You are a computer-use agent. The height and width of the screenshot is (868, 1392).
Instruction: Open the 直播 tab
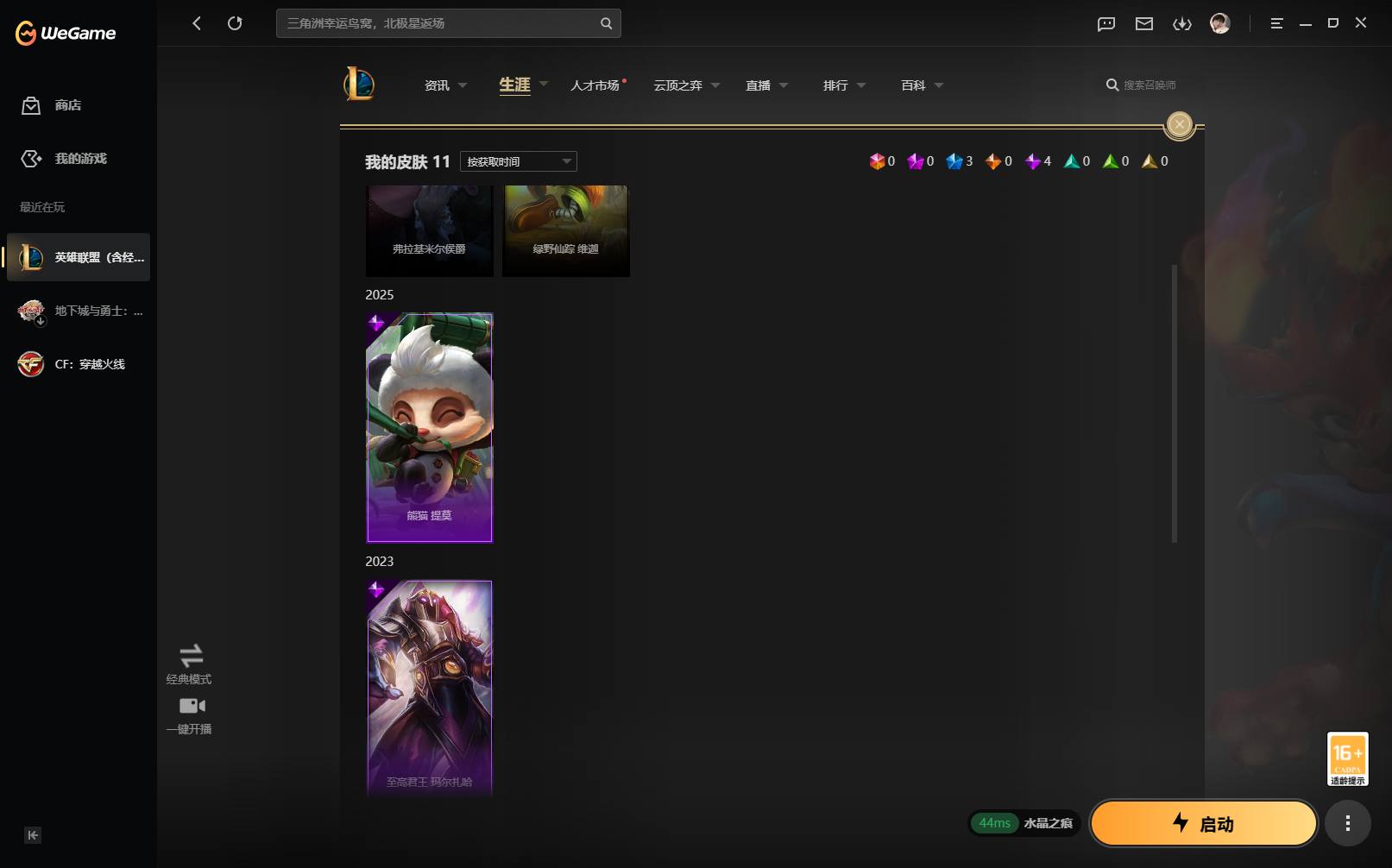coord(758,85)
